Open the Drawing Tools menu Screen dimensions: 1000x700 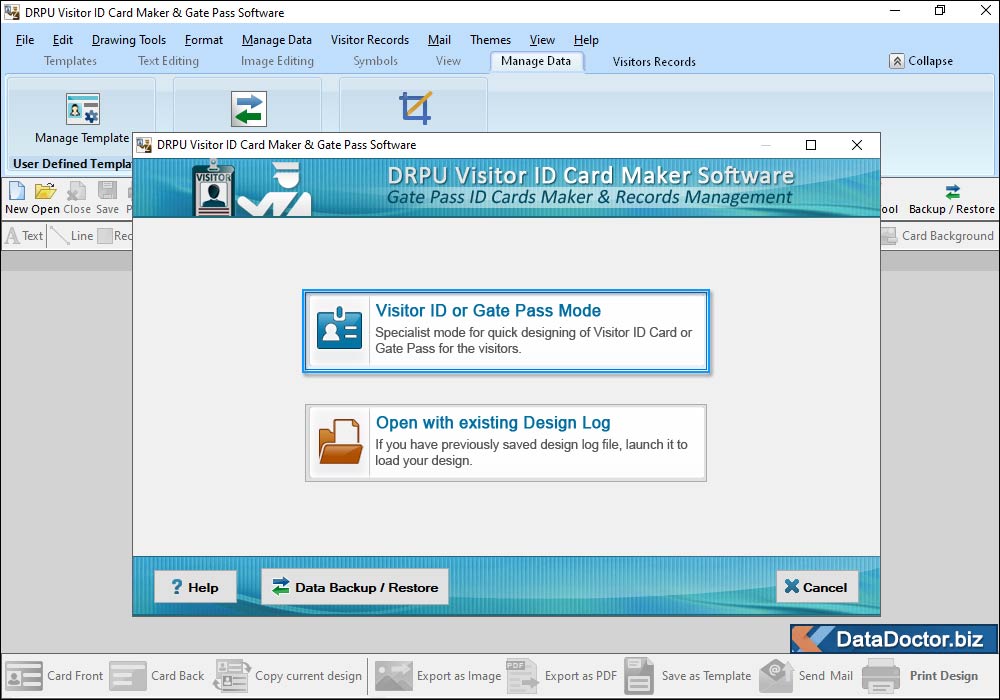coord(129,40)
